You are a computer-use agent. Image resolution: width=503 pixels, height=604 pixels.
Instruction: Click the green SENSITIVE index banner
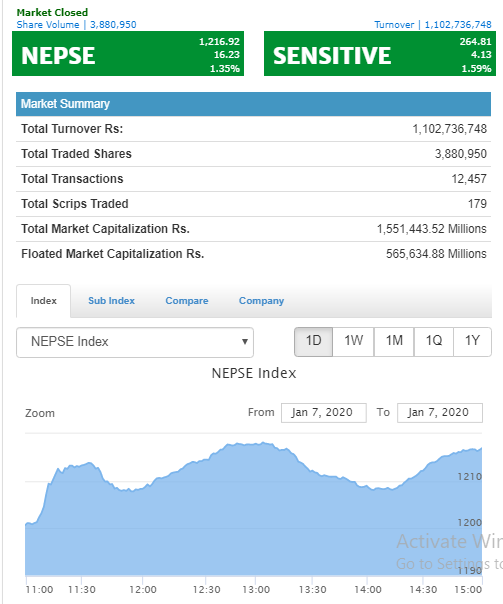[x=380, y=54]
